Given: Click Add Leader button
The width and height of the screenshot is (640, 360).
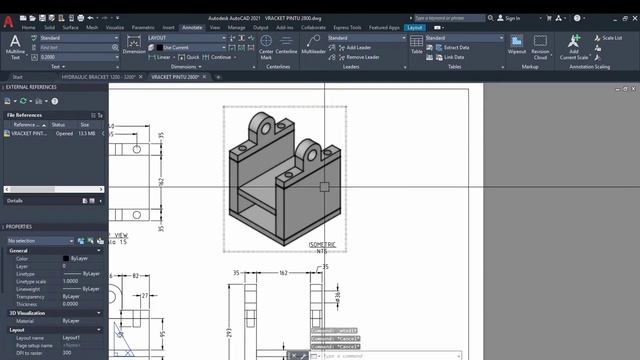Looking at the screenshot, I should [354, 48].
